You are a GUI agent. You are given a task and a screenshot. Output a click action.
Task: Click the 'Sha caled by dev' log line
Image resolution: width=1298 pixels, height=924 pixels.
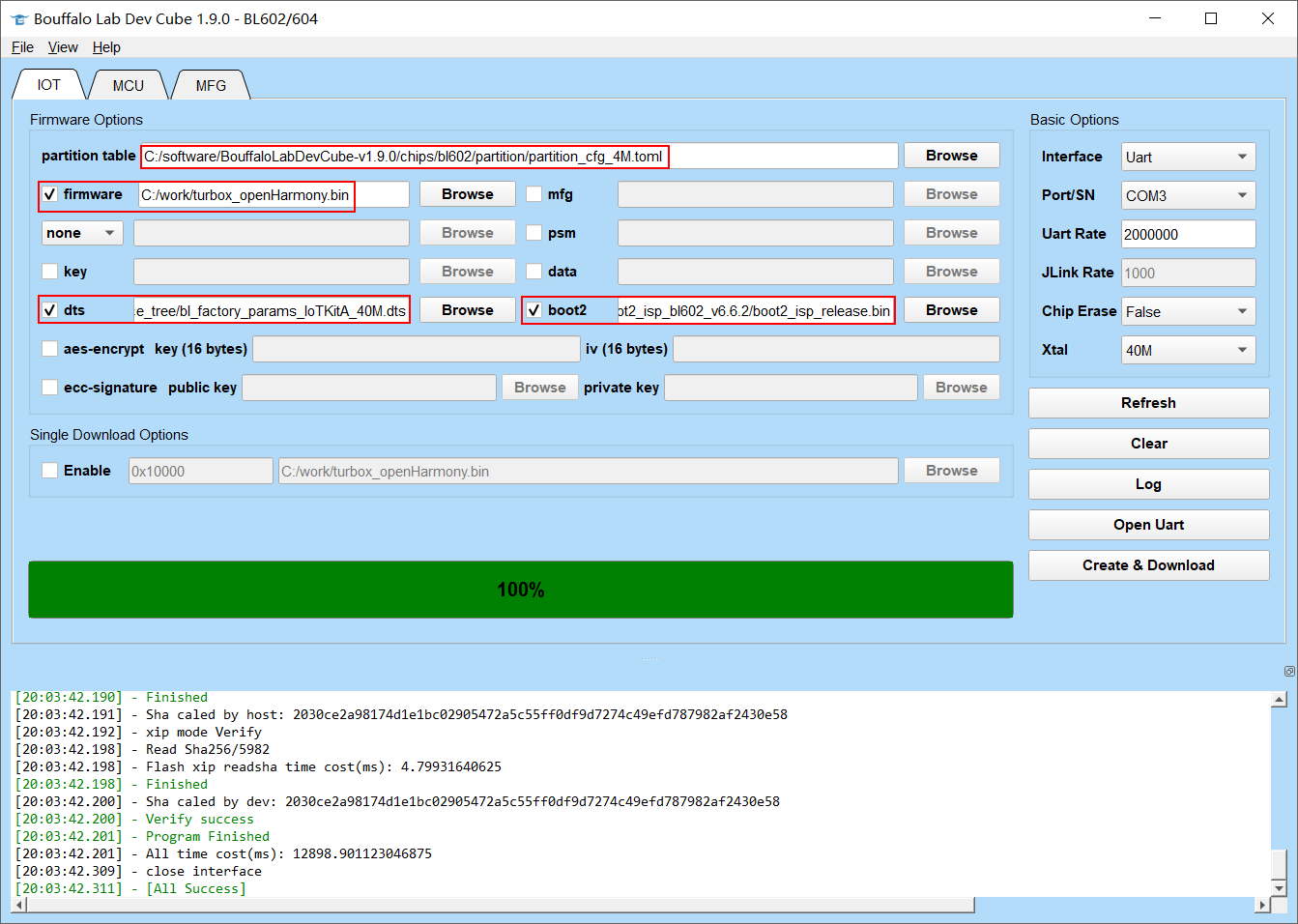tap(397, 801)
